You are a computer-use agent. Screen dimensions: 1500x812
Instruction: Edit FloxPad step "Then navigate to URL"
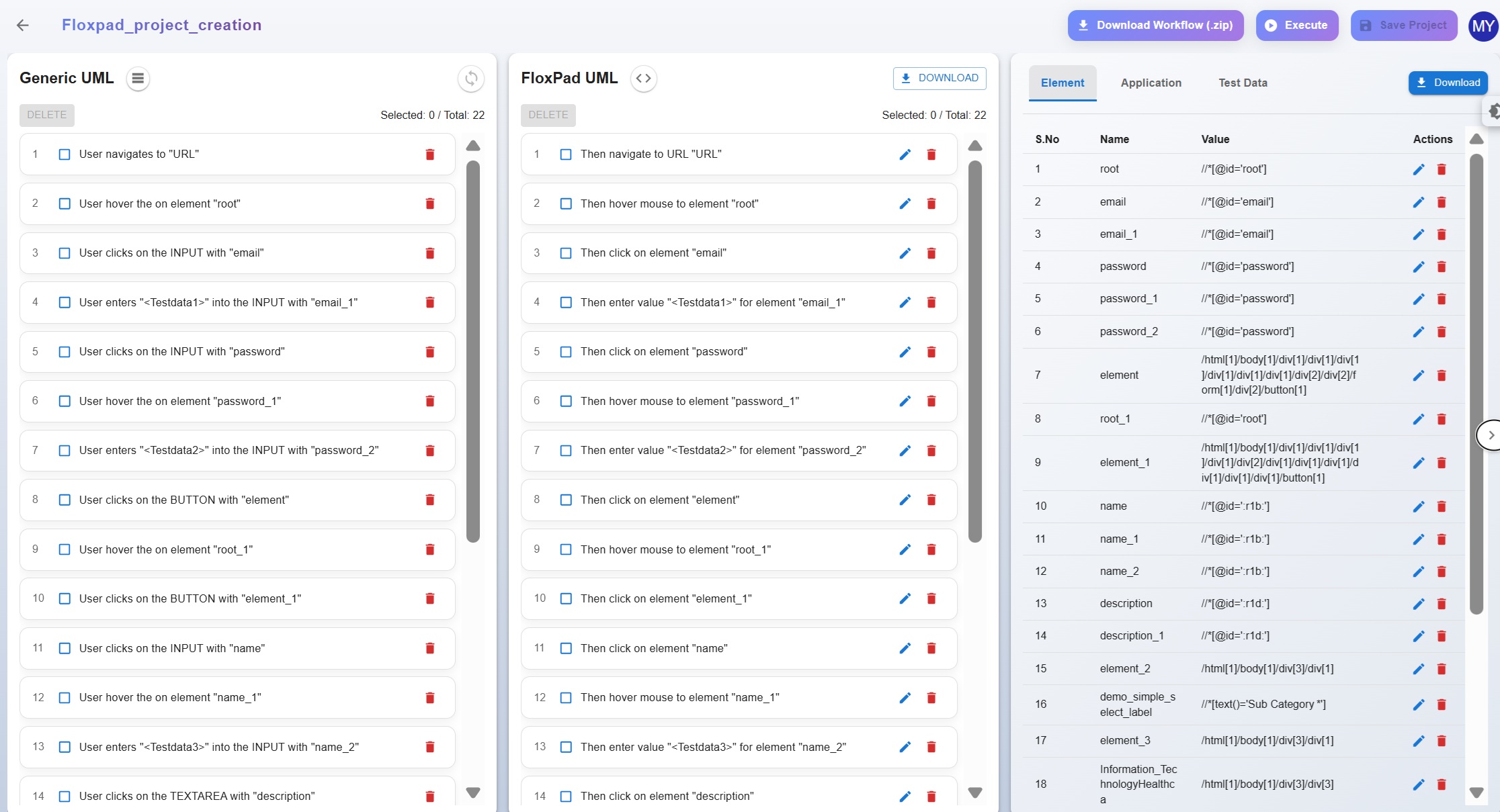(x=905, y=154)
